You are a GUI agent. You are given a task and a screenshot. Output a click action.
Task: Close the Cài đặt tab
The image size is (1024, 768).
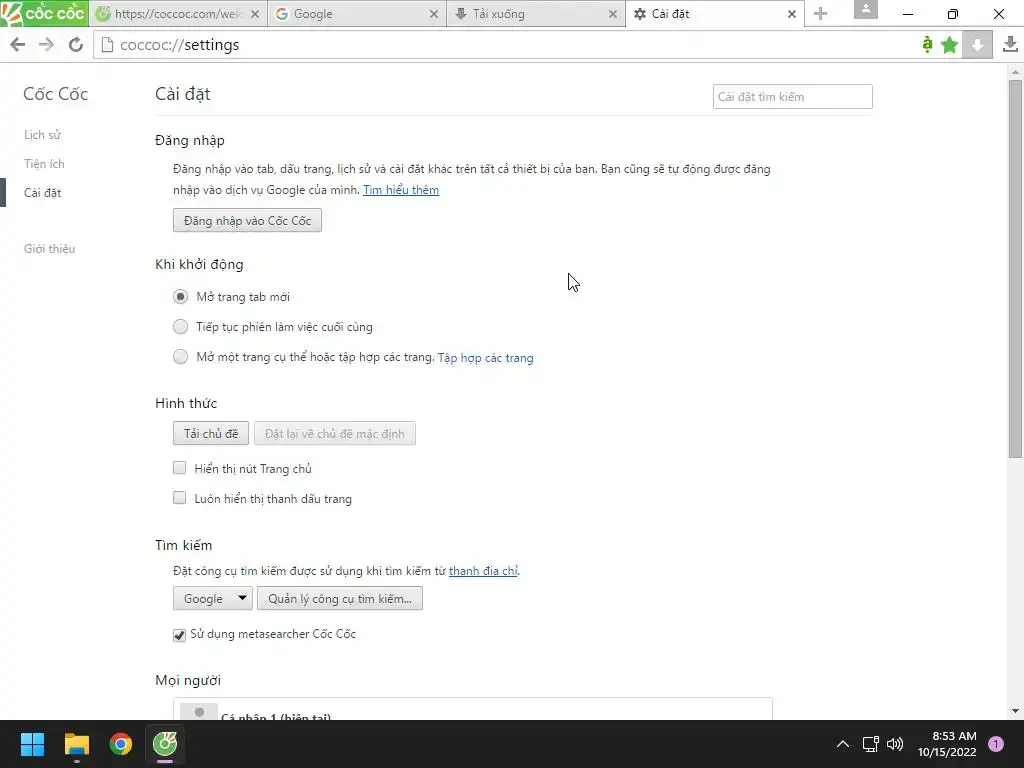(x=792, y=14)
